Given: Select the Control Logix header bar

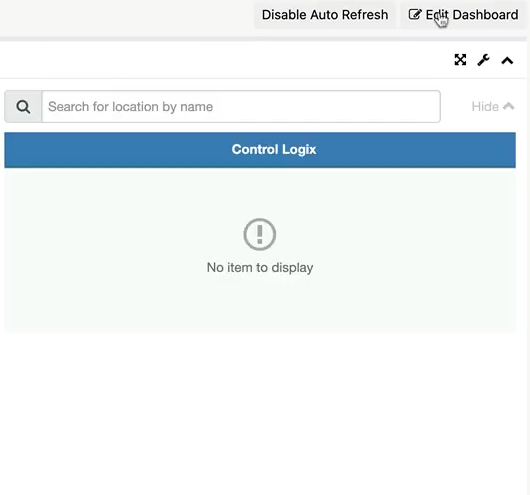Looking at the screenshot, I should 260,150.
